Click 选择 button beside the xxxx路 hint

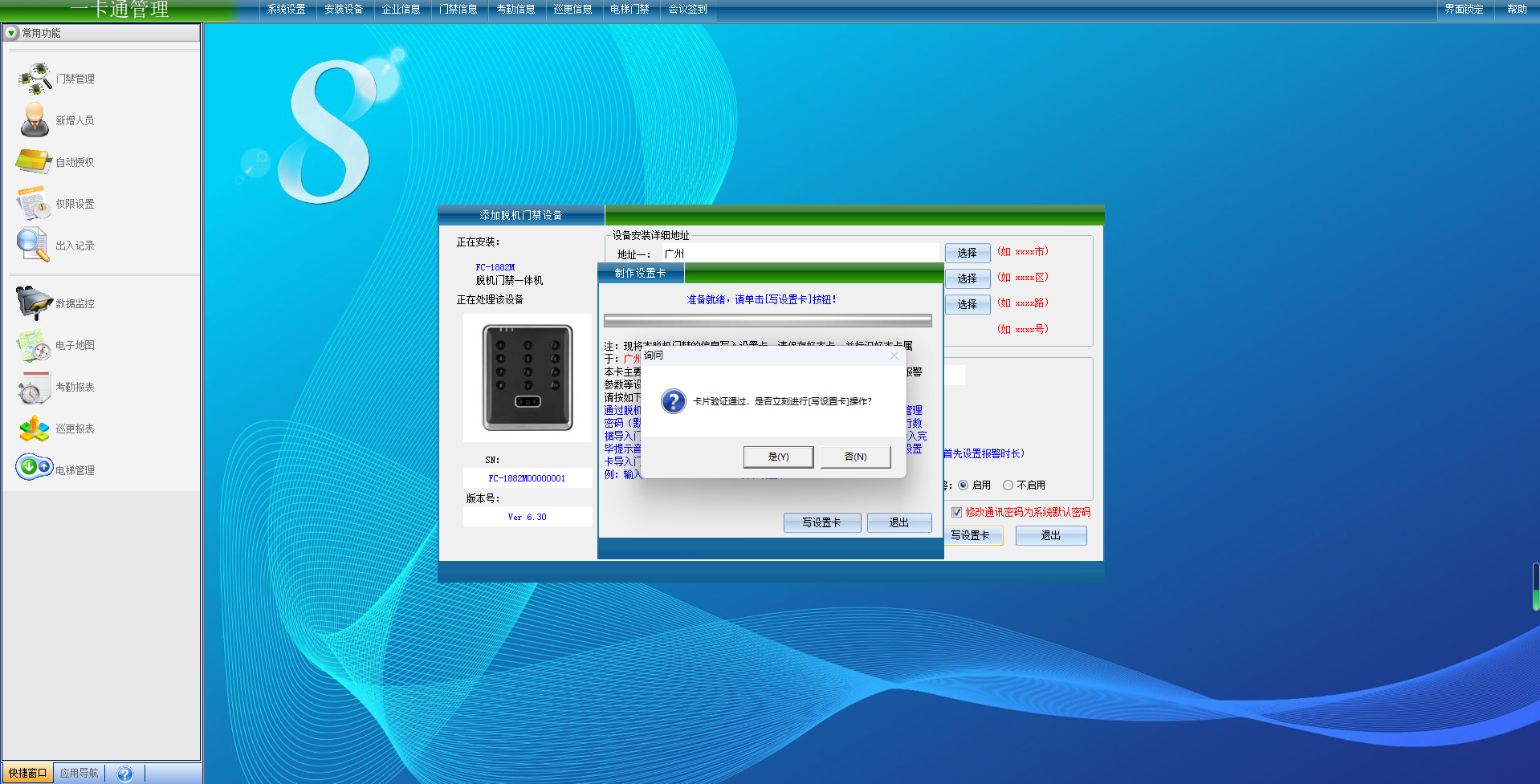tap(967, 304)
